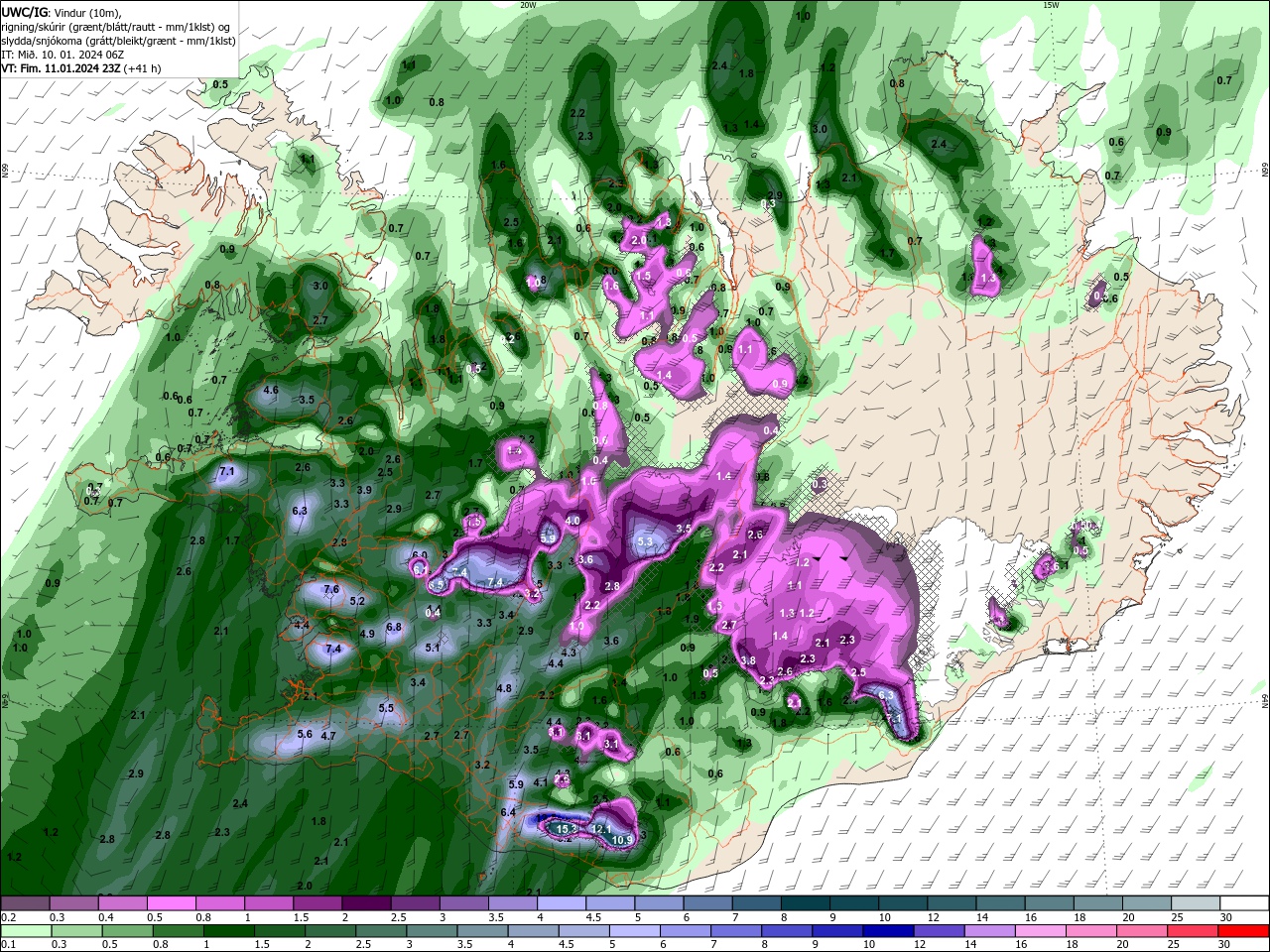Click the 6.8 rainfall value label

[394, 627]
